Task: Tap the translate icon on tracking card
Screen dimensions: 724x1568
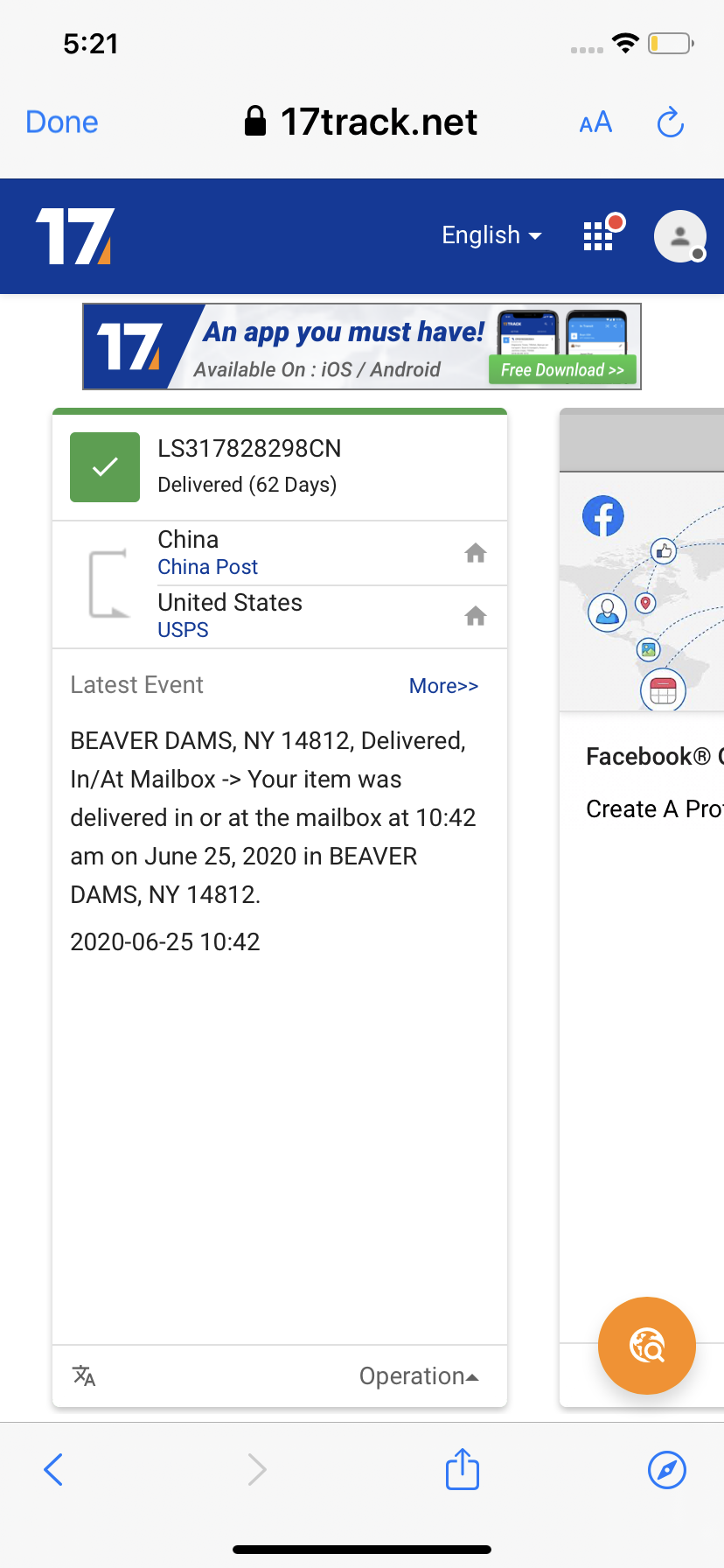Action: 84,1376
